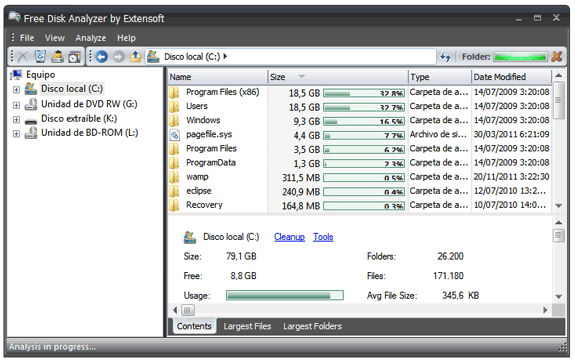
Task: Click the DVD RW (G:) drive icon
Action: pos(31,104)
